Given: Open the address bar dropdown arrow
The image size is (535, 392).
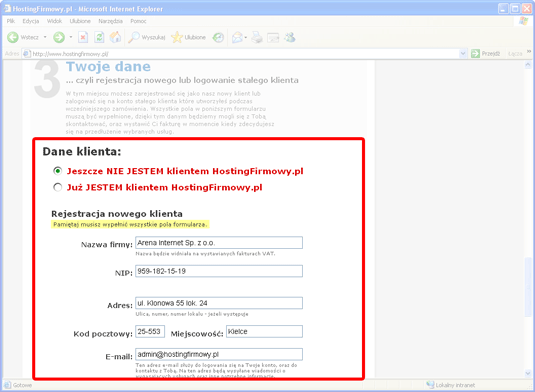Looking at the screenshot, I should point(463,54).
